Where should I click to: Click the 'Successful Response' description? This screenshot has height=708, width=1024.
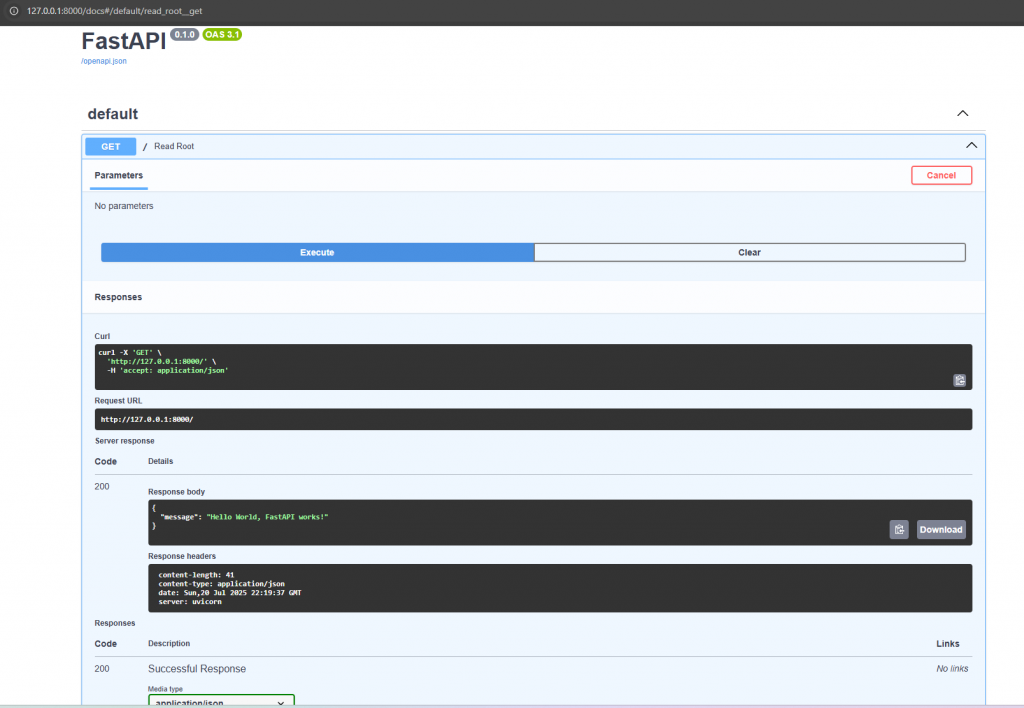(197, 669)
